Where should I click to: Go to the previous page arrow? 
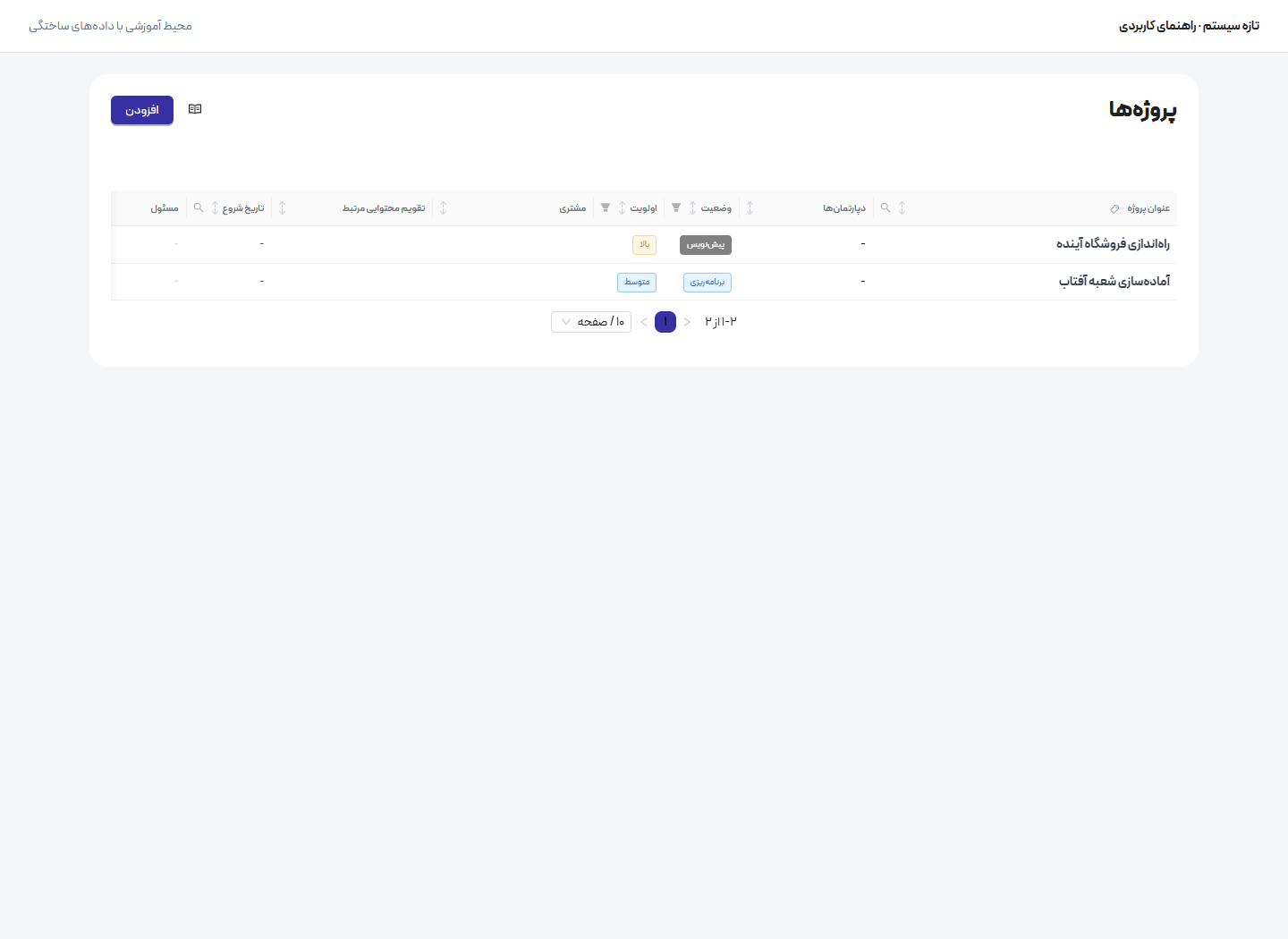pos(687,322)
